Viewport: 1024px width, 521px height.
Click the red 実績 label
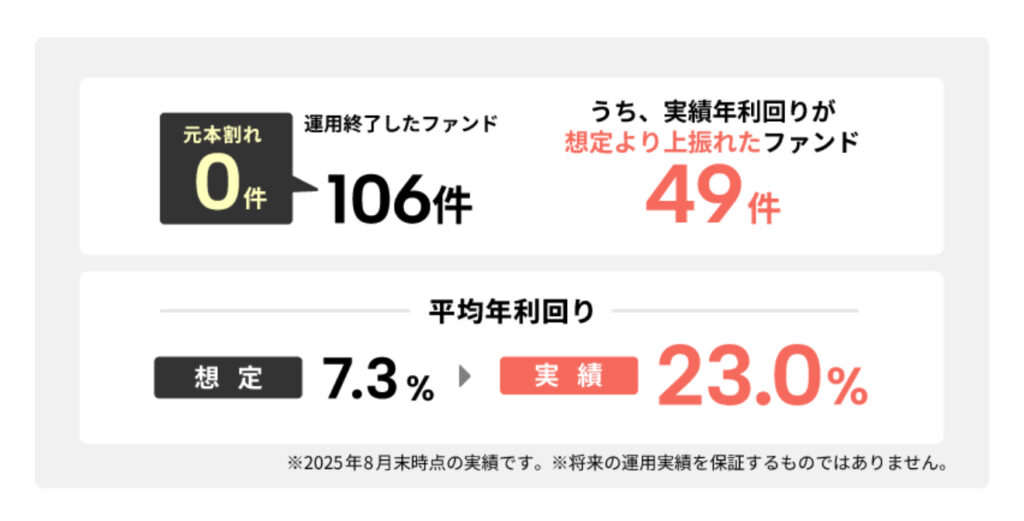569,376
